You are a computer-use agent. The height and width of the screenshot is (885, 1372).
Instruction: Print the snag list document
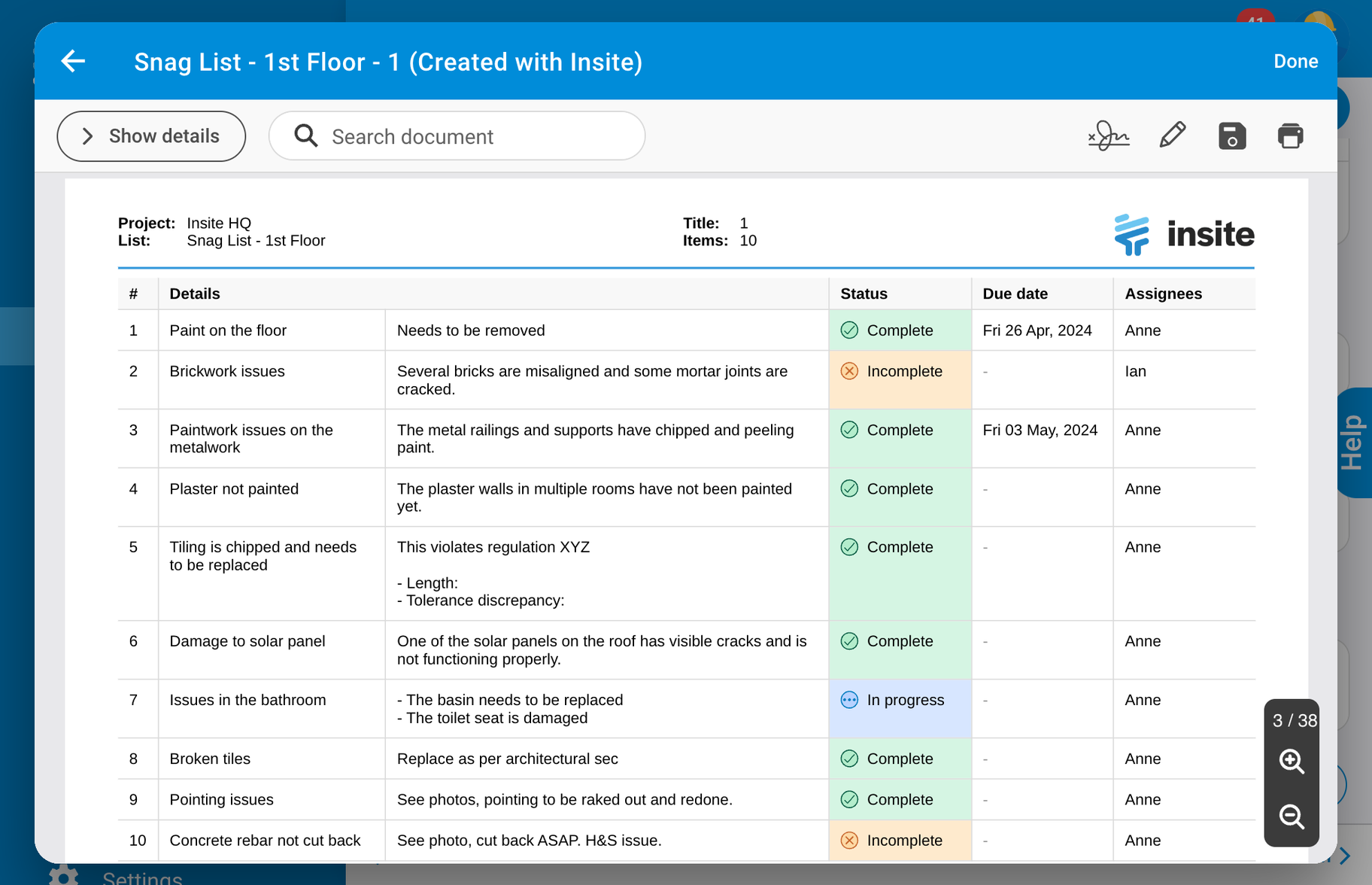[1291, 135]
